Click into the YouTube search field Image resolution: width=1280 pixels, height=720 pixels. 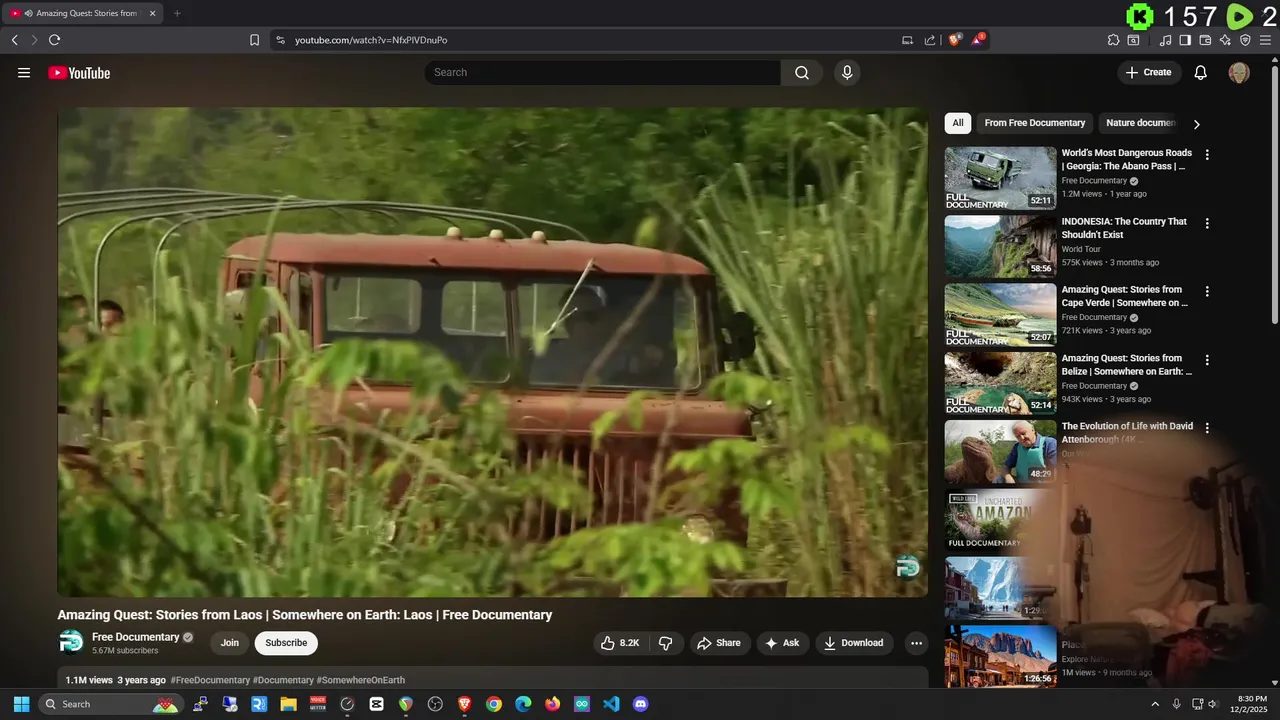coord(603,72)
